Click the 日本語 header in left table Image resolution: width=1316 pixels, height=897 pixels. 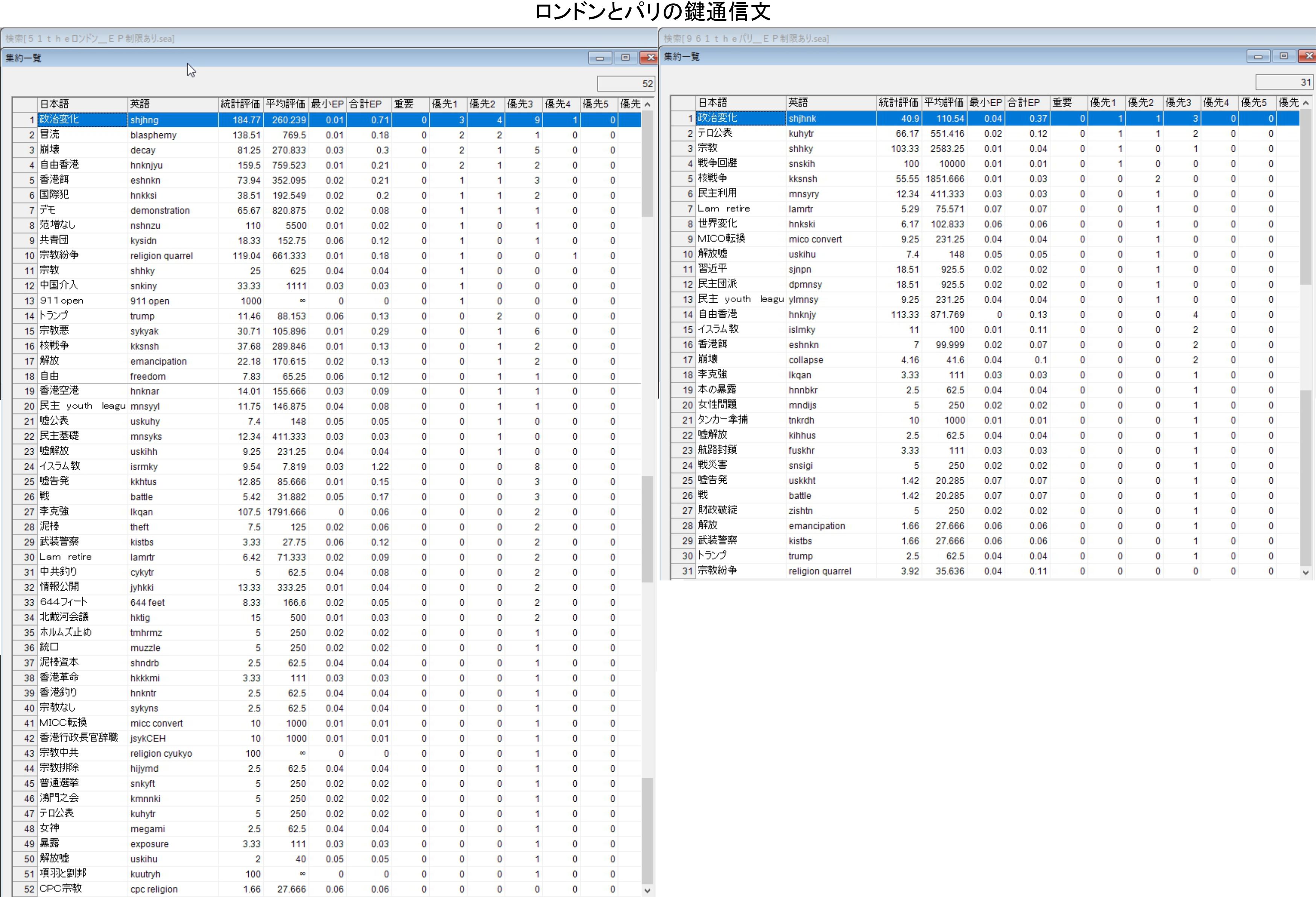pyautogui.click(x=82, y=104)
